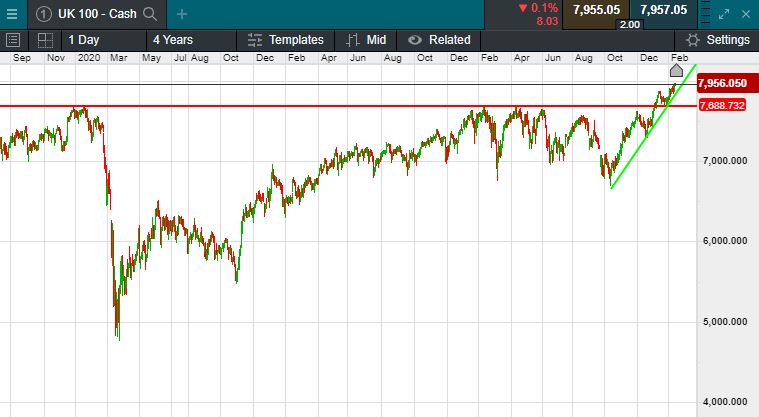Click the stacked lines grip handle icon

[x=706, y=14]
